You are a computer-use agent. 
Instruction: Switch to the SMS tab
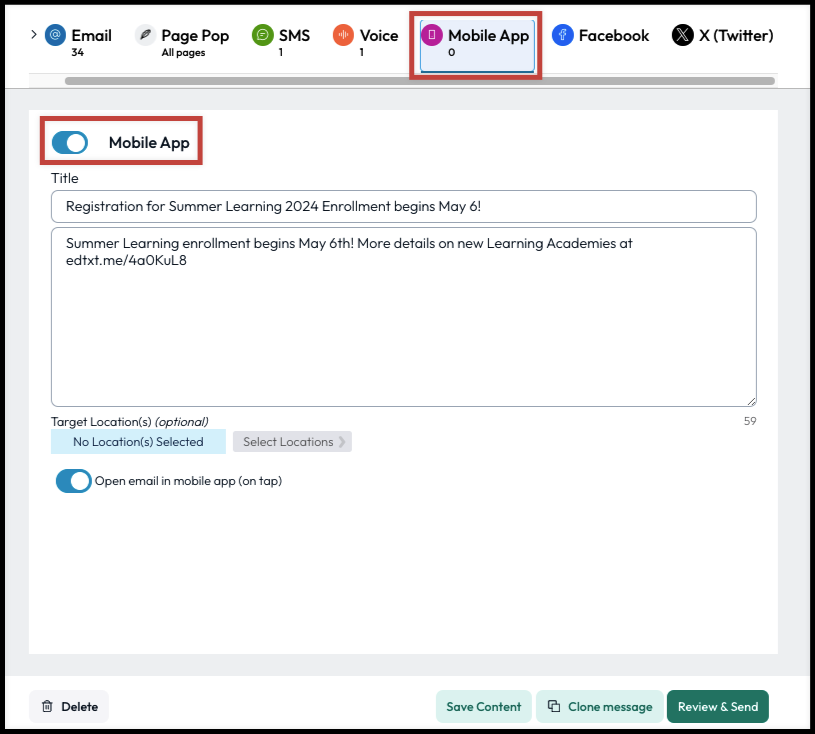[281, 42]
